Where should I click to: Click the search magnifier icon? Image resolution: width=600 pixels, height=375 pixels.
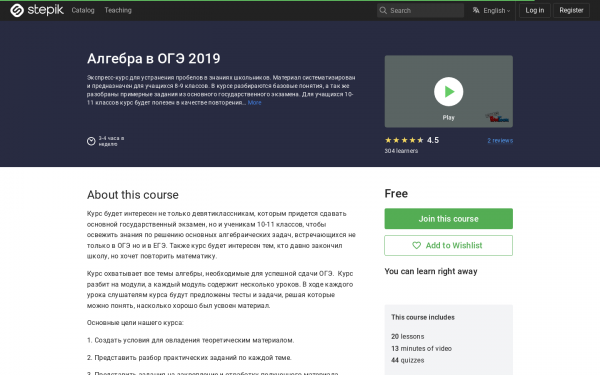383,10
